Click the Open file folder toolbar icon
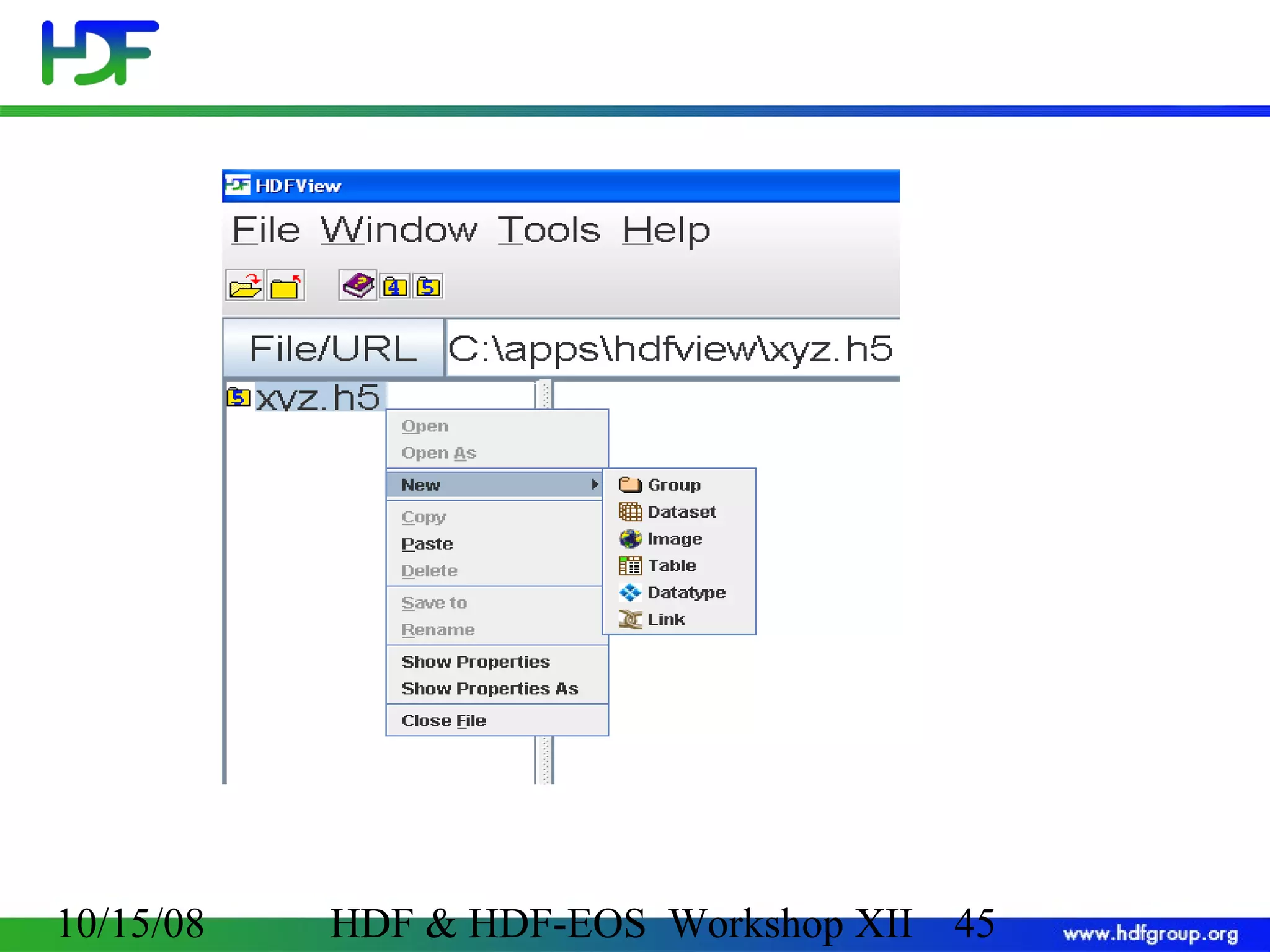The image size is (1270, 952). [245, 286]
